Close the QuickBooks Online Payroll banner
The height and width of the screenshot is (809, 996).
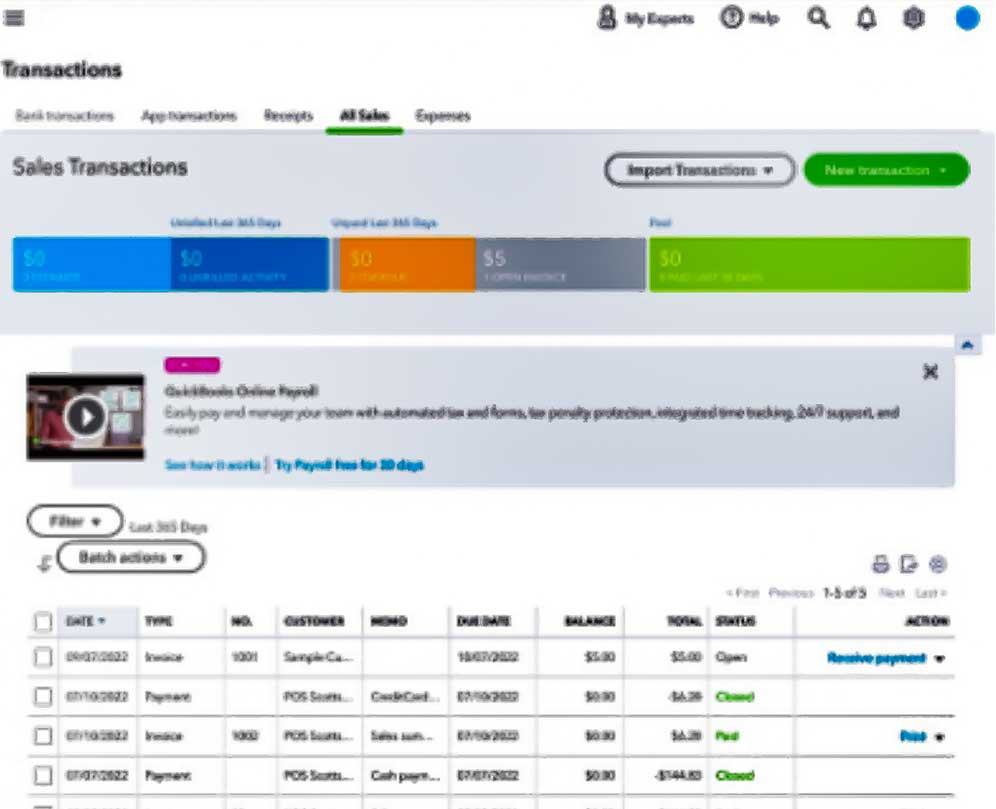pyautogui.click(x=931, y=371)
